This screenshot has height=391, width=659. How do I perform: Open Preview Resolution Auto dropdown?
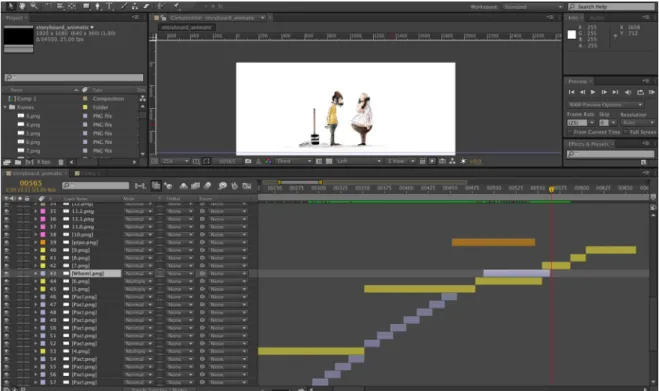[638, 123]
